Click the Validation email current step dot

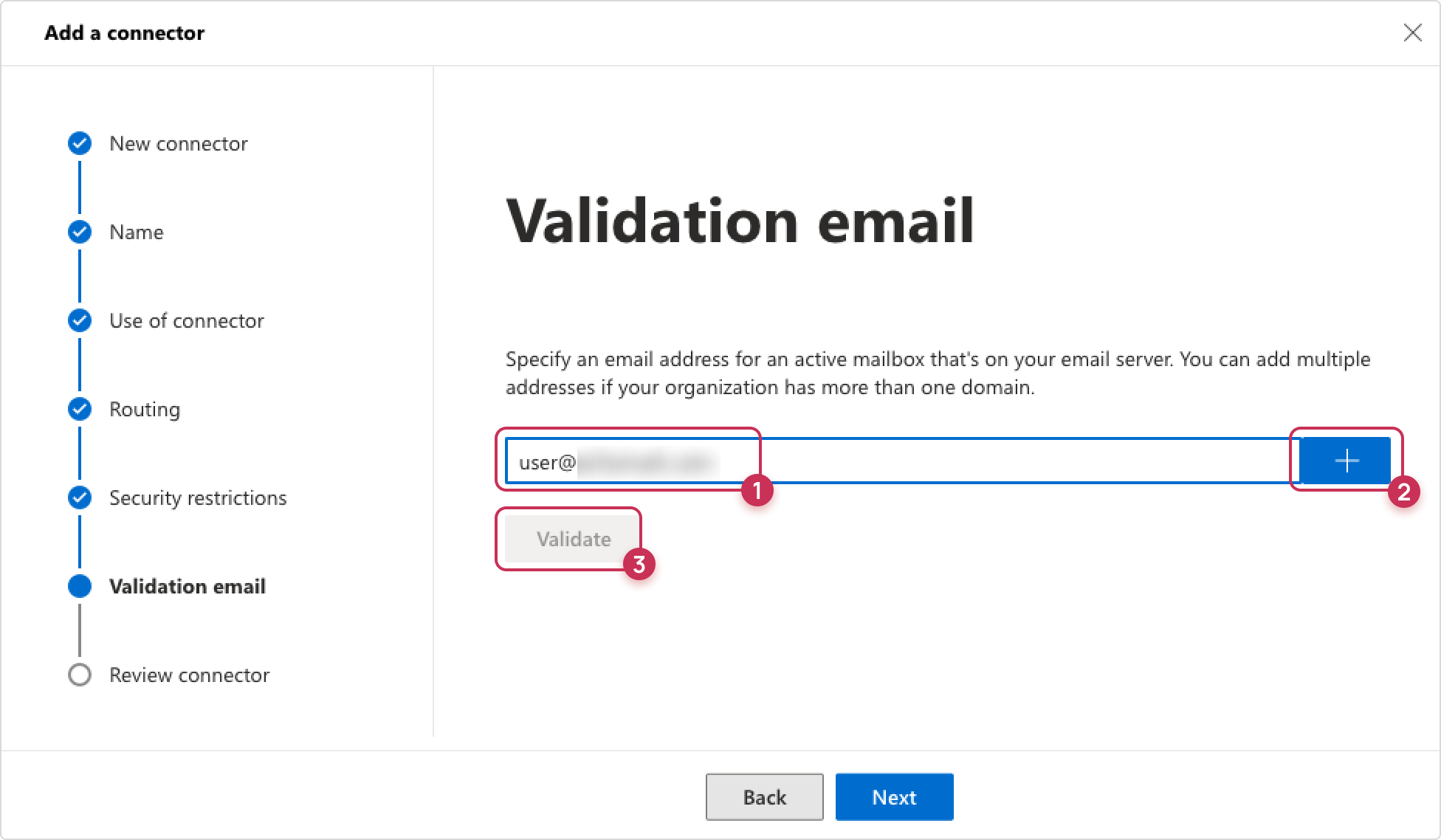point(80,586)
